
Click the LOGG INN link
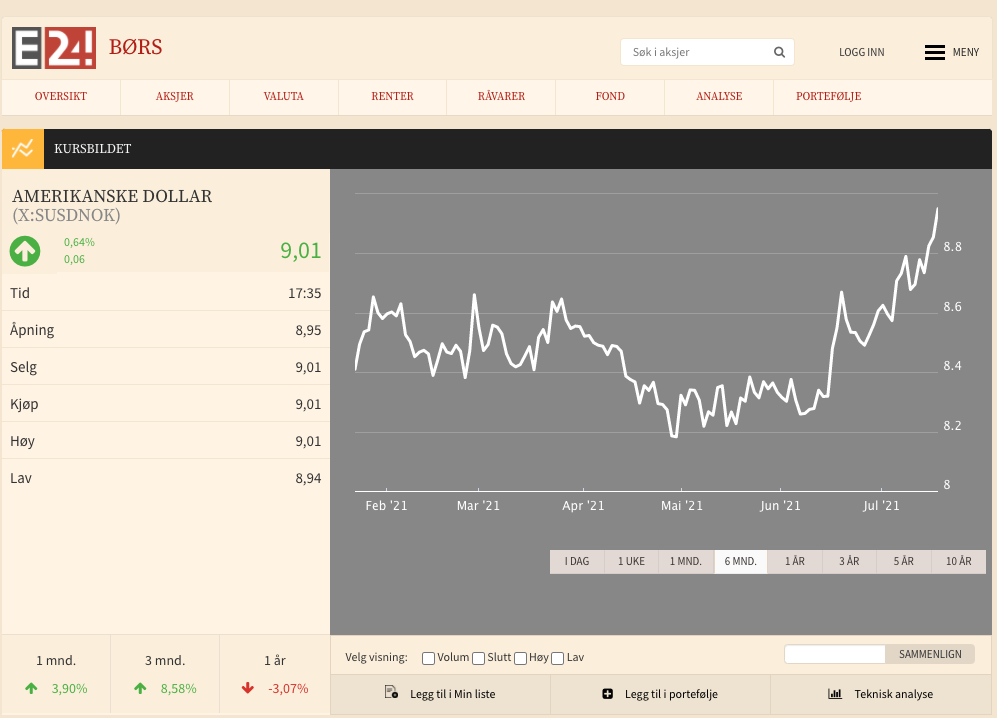[861, 53]
